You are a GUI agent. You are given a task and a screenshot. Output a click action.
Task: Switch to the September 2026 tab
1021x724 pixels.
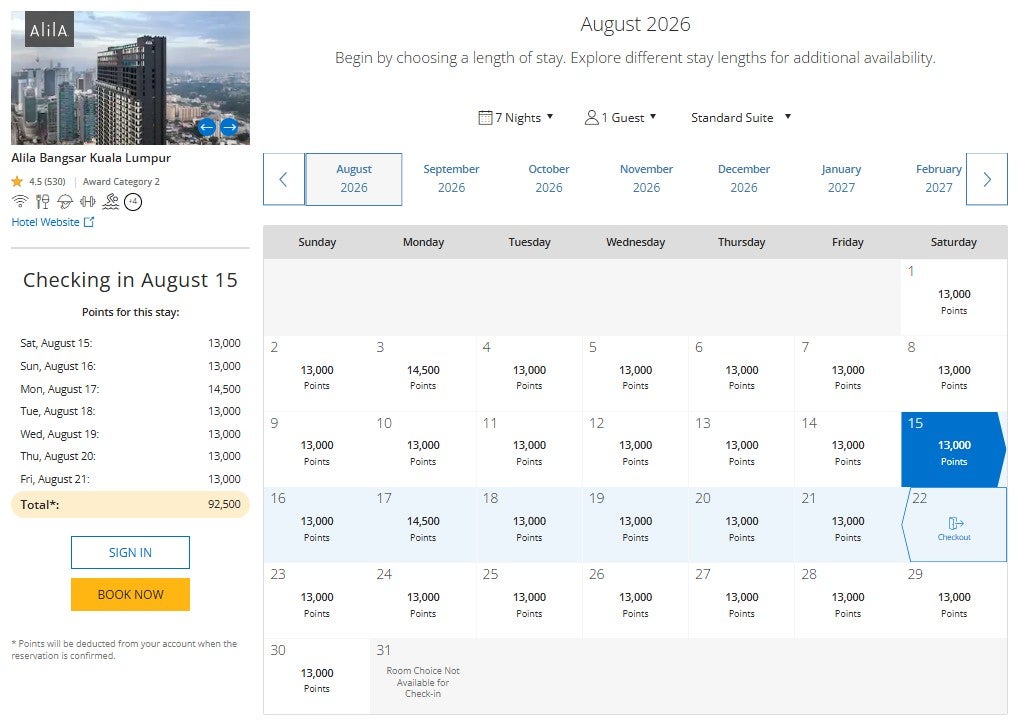pyautogui.click(x=451, y=177)
